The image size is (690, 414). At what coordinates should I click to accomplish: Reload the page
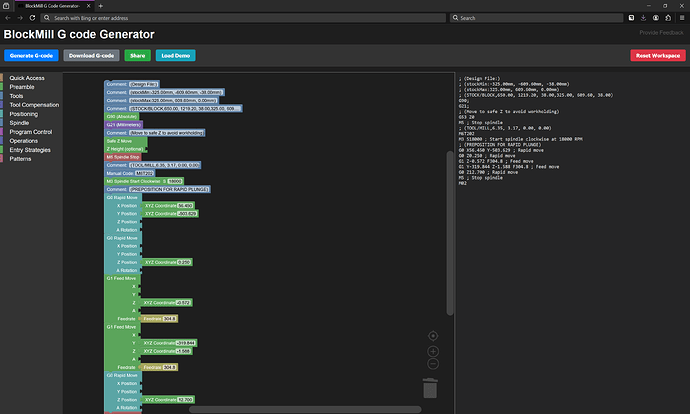(x=32, y=18)
